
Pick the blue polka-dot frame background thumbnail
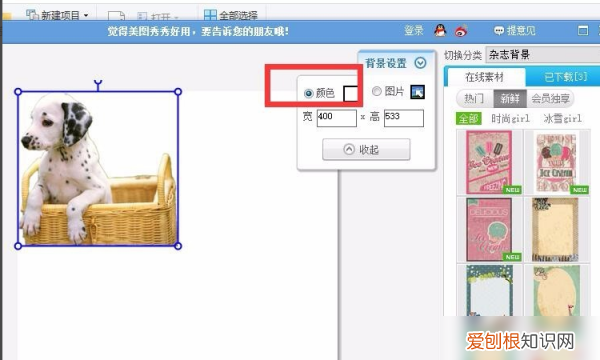[489, 290]
